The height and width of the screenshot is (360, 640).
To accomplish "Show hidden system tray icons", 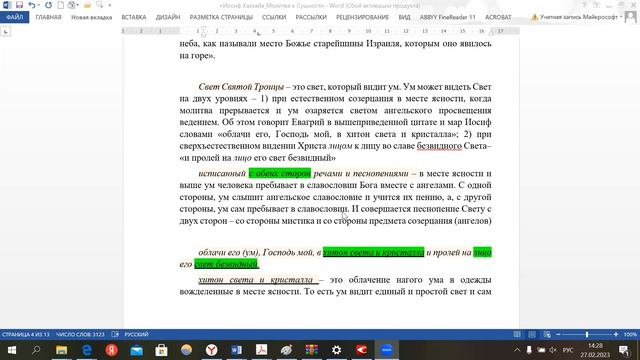I will point(517,350).
